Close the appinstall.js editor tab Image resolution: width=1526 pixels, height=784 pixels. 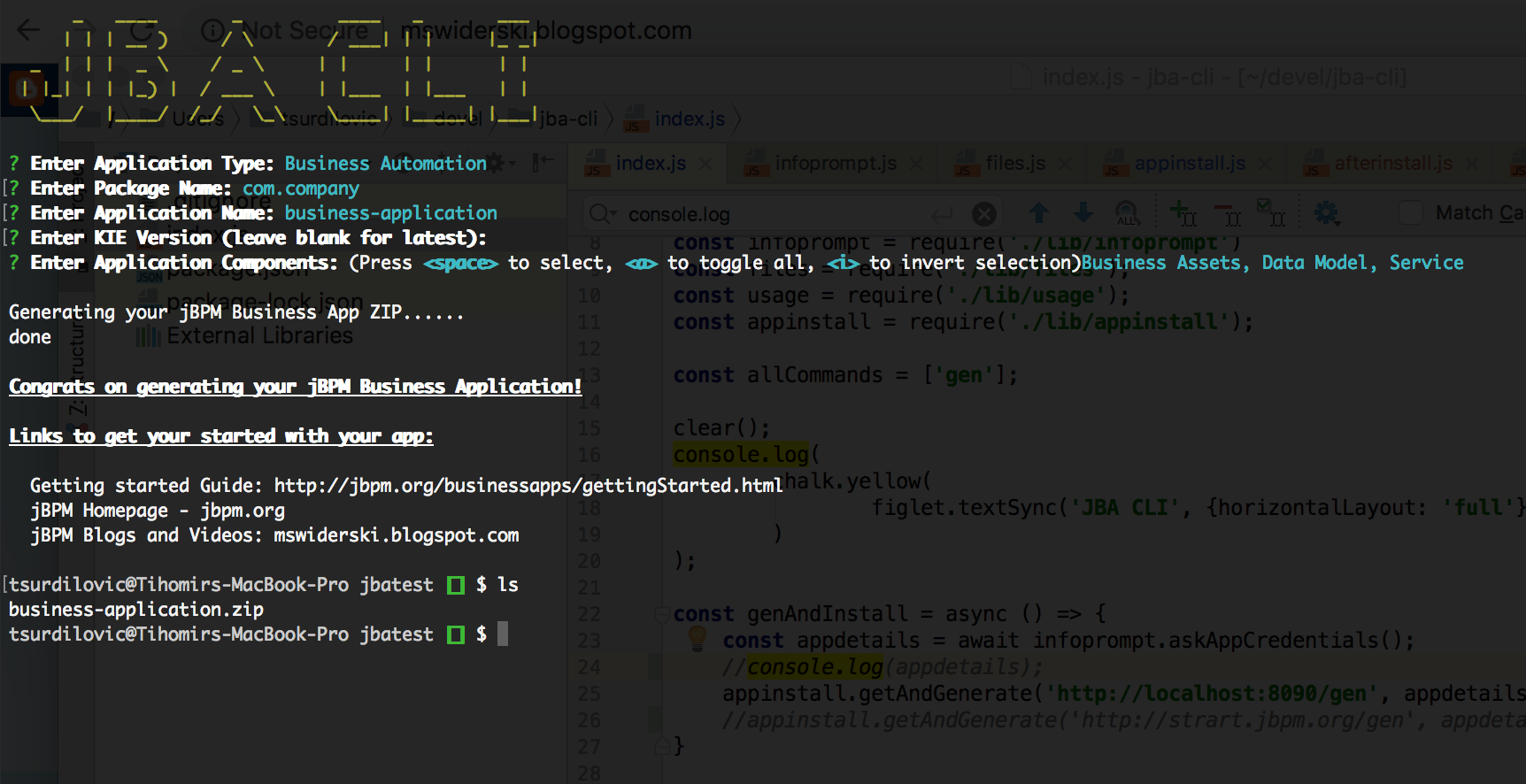click(x=1265, y=164)
